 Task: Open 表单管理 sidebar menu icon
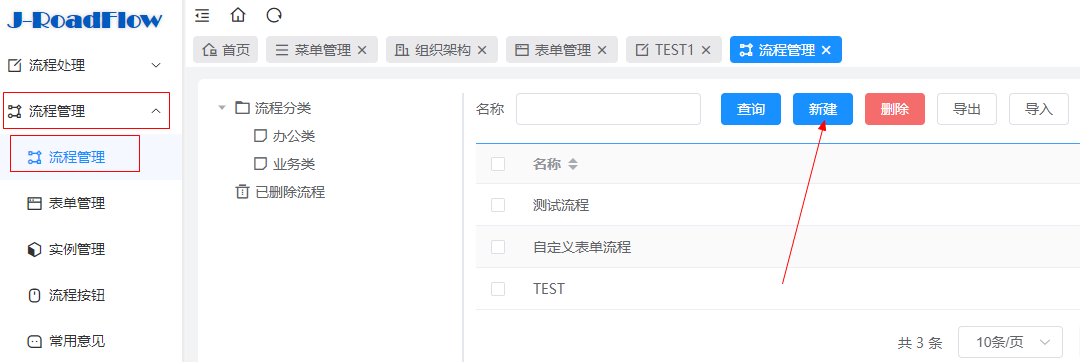click(x=34, y=204)
